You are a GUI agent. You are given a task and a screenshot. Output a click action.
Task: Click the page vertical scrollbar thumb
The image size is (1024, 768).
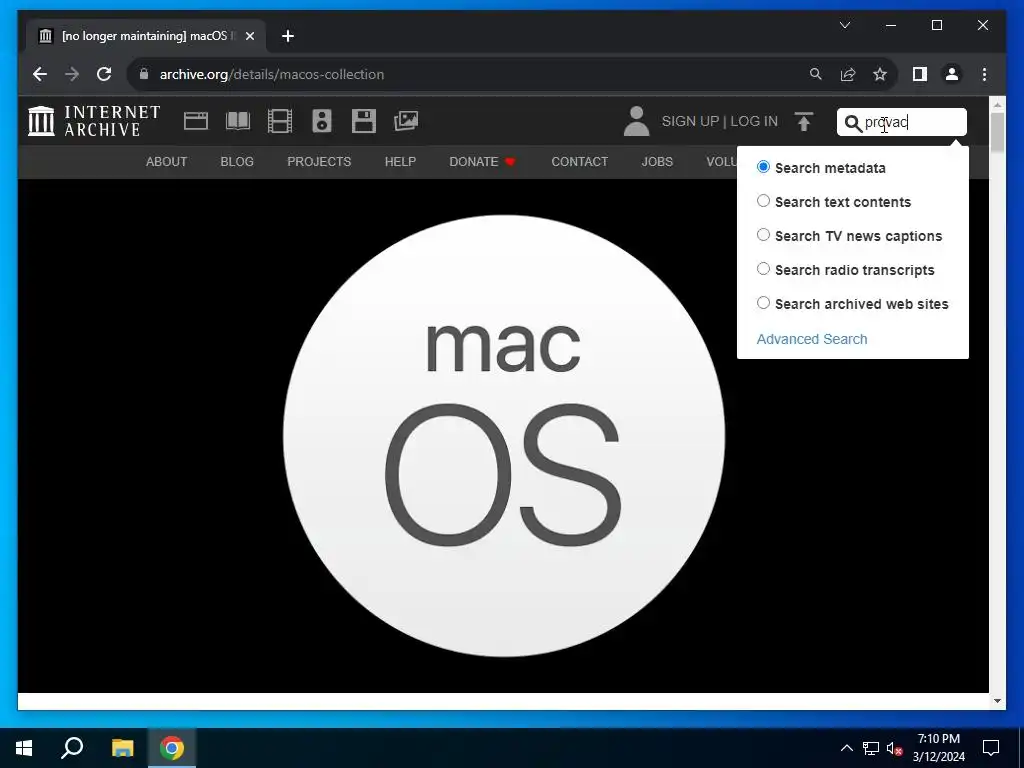pos(997,133)
